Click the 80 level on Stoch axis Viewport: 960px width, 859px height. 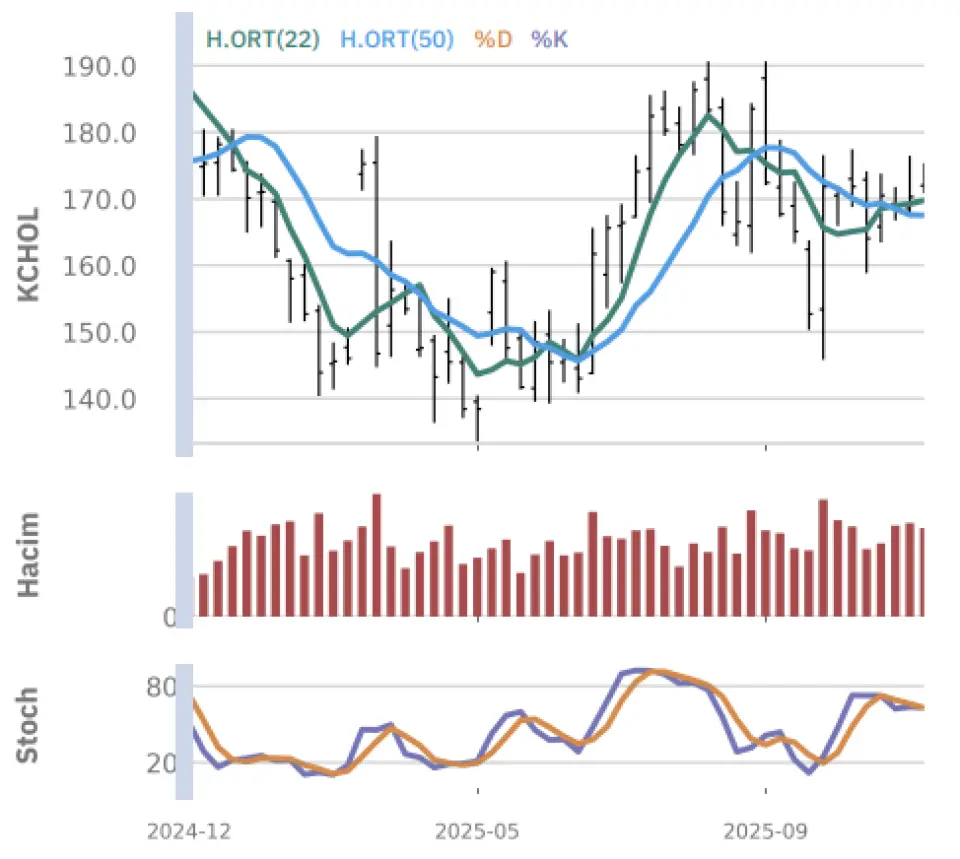click(x=163, y=687)
